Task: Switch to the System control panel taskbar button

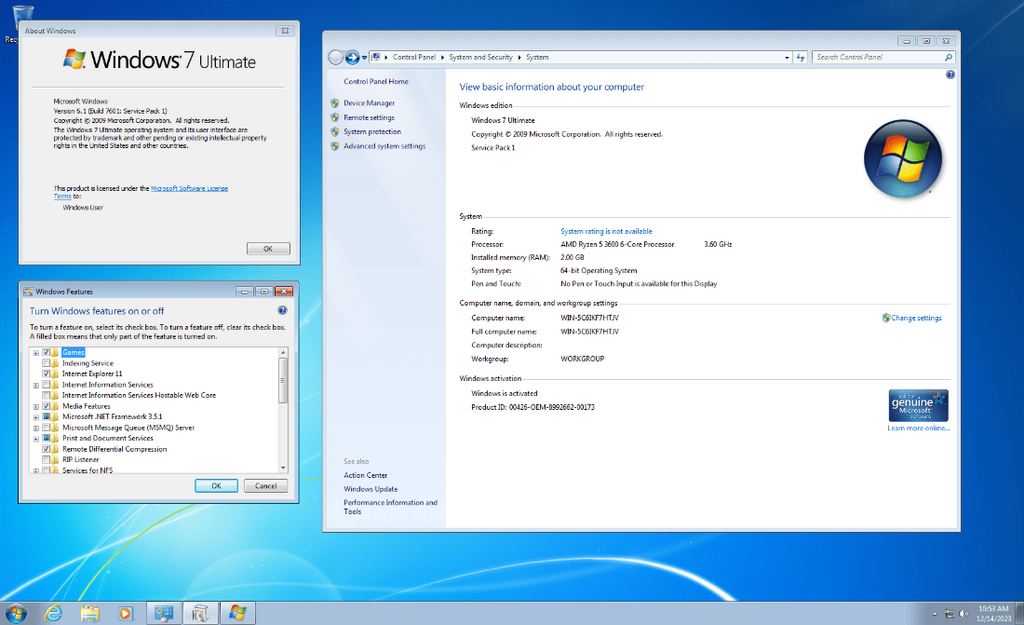Action: tap(163, 613)
